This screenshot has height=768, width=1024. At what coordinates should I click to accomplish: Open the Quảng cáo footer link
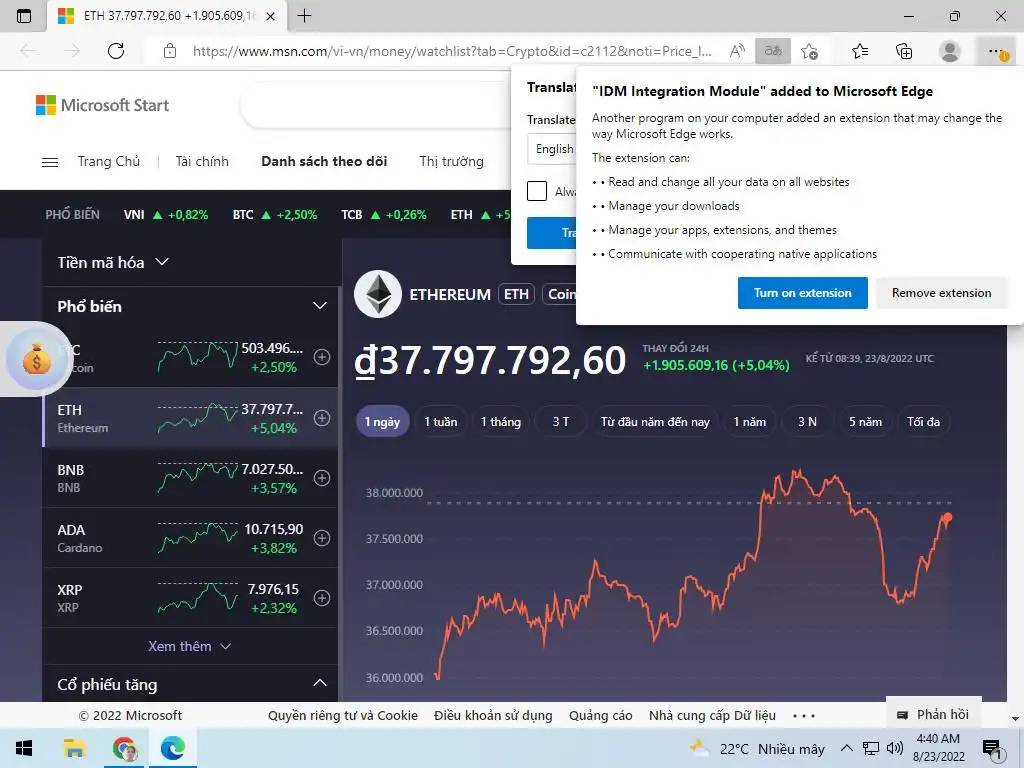[601, 716]
